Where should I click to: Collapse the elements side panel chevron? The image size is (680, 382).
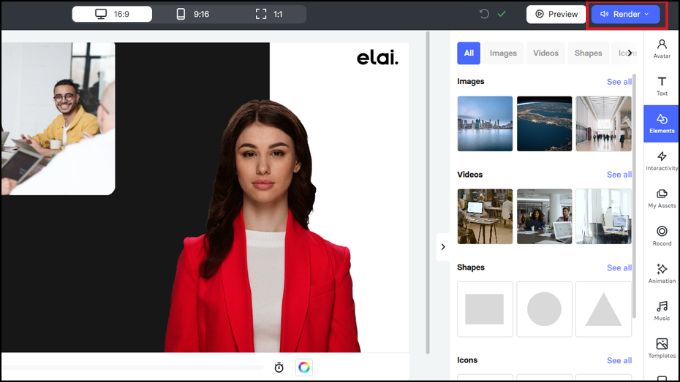click(443, 247)
